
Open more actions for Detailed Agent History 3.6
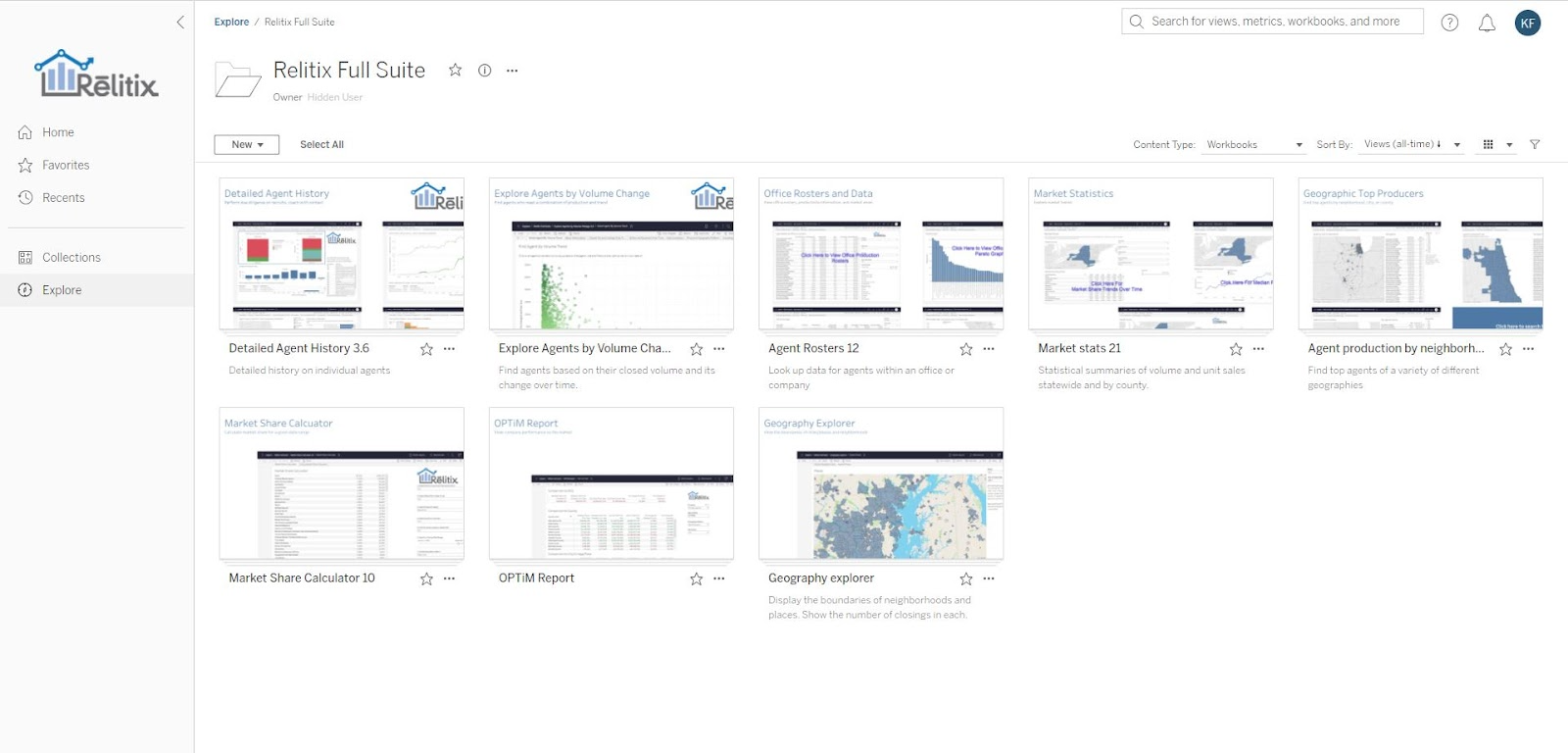[x=449, y=349]
